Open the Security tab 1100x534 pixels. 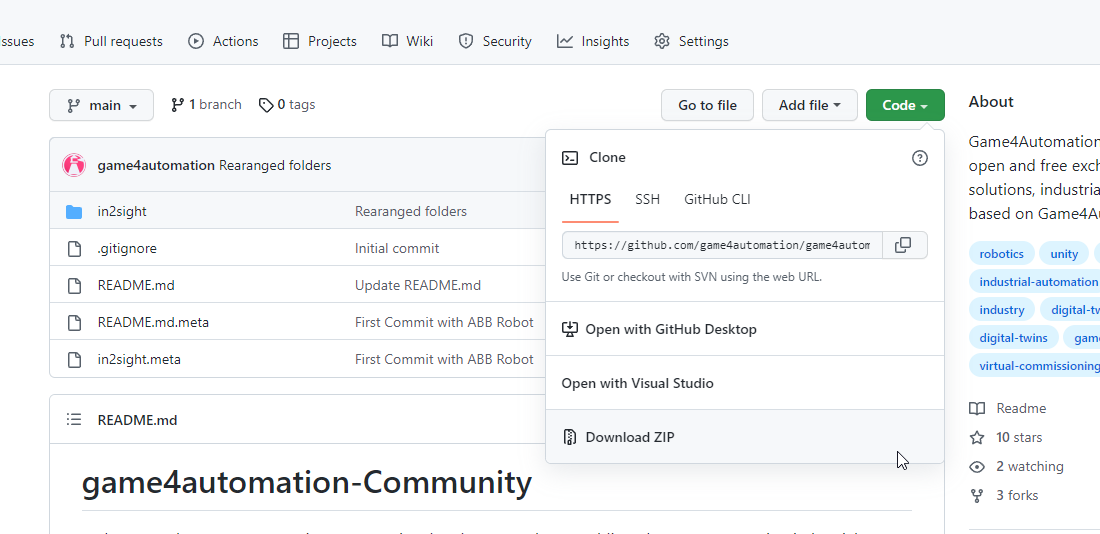(495, 41)
